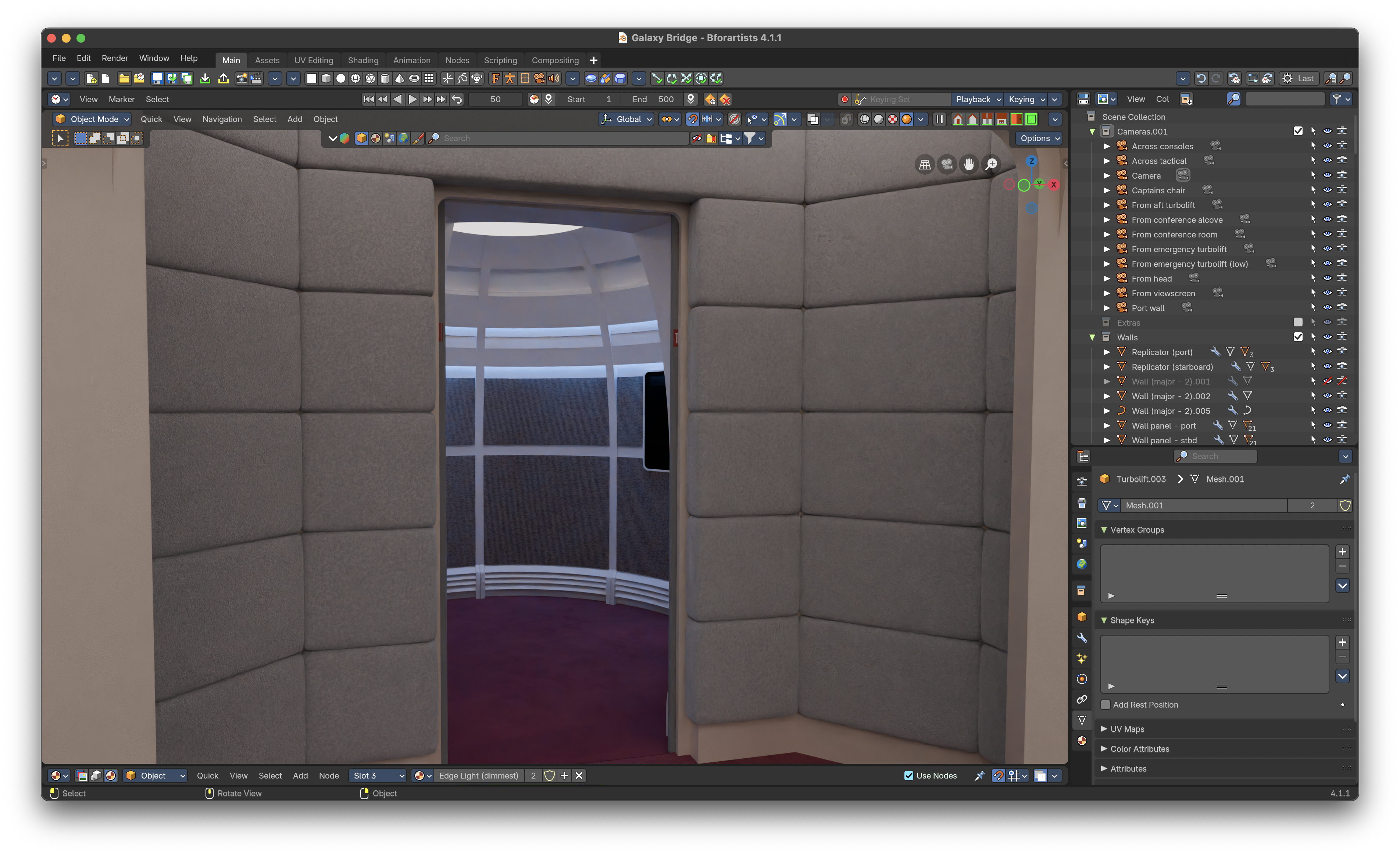The height and width of the screenshot is (855, 1400).
Task: Click the blue floppy disk save icon
Action: tap(157, 78)
